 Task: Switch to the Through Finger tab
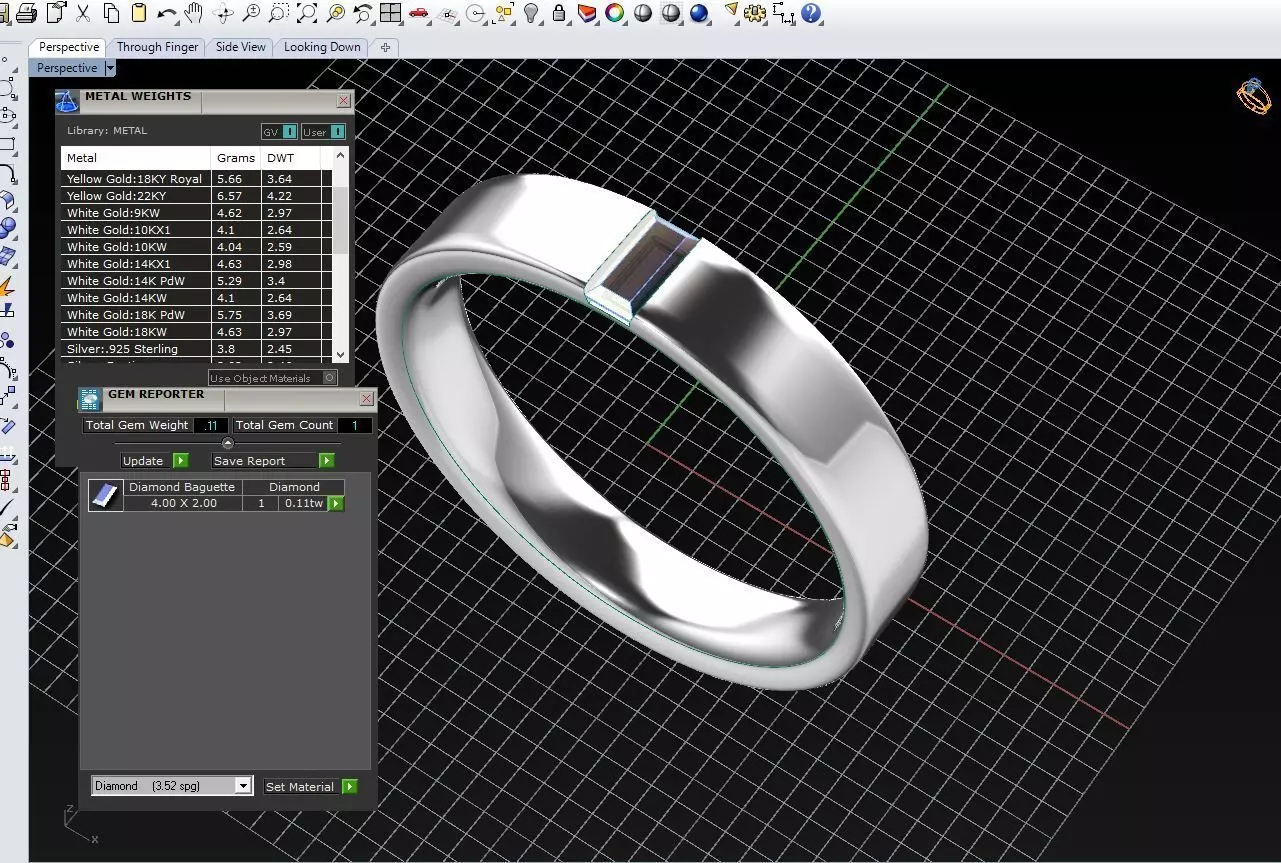click(x=157, y=47)
